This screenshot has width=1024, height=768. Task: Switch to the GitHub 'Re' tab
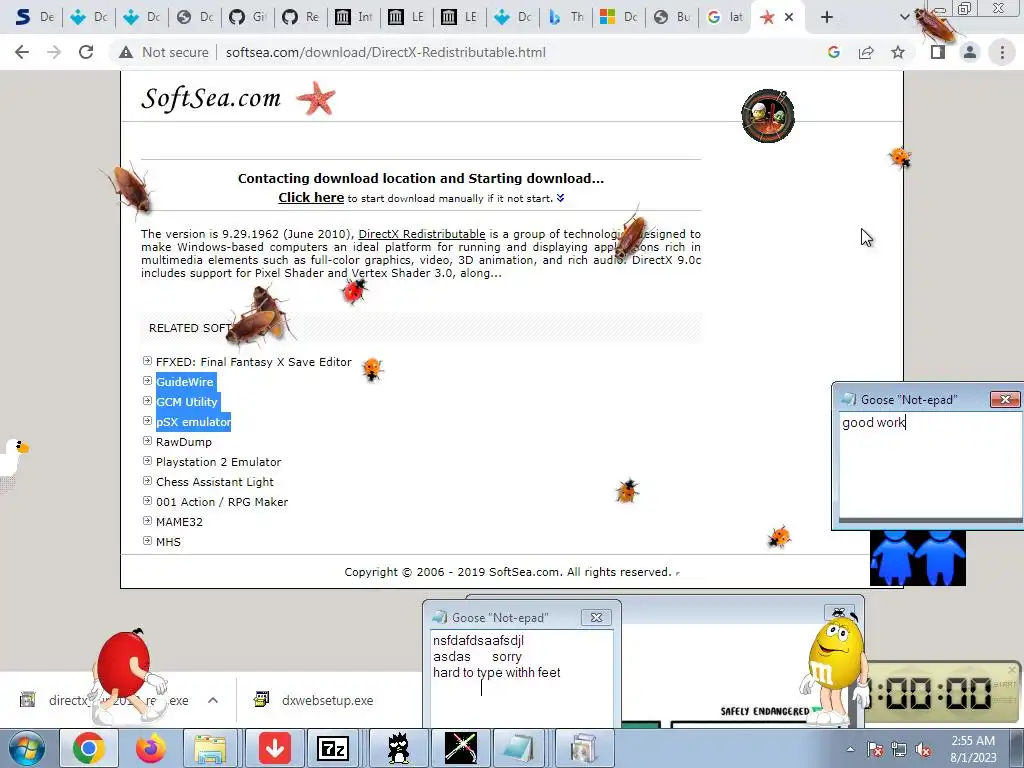(x=300, y=17)
